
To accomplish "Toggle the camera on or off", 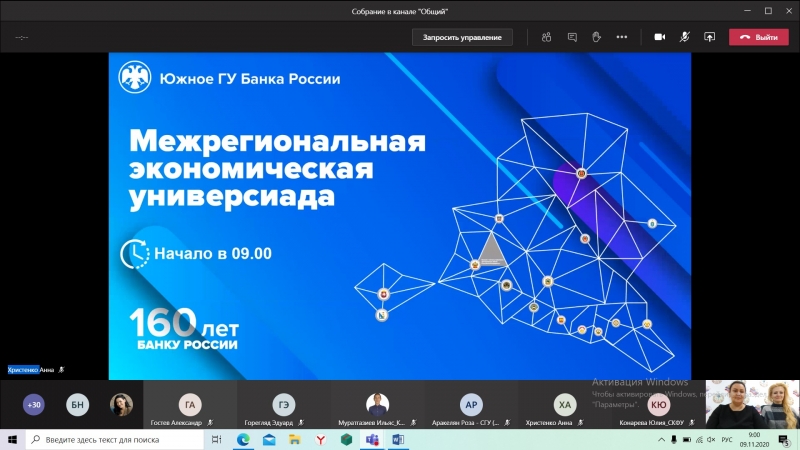I will coord(660,37).
